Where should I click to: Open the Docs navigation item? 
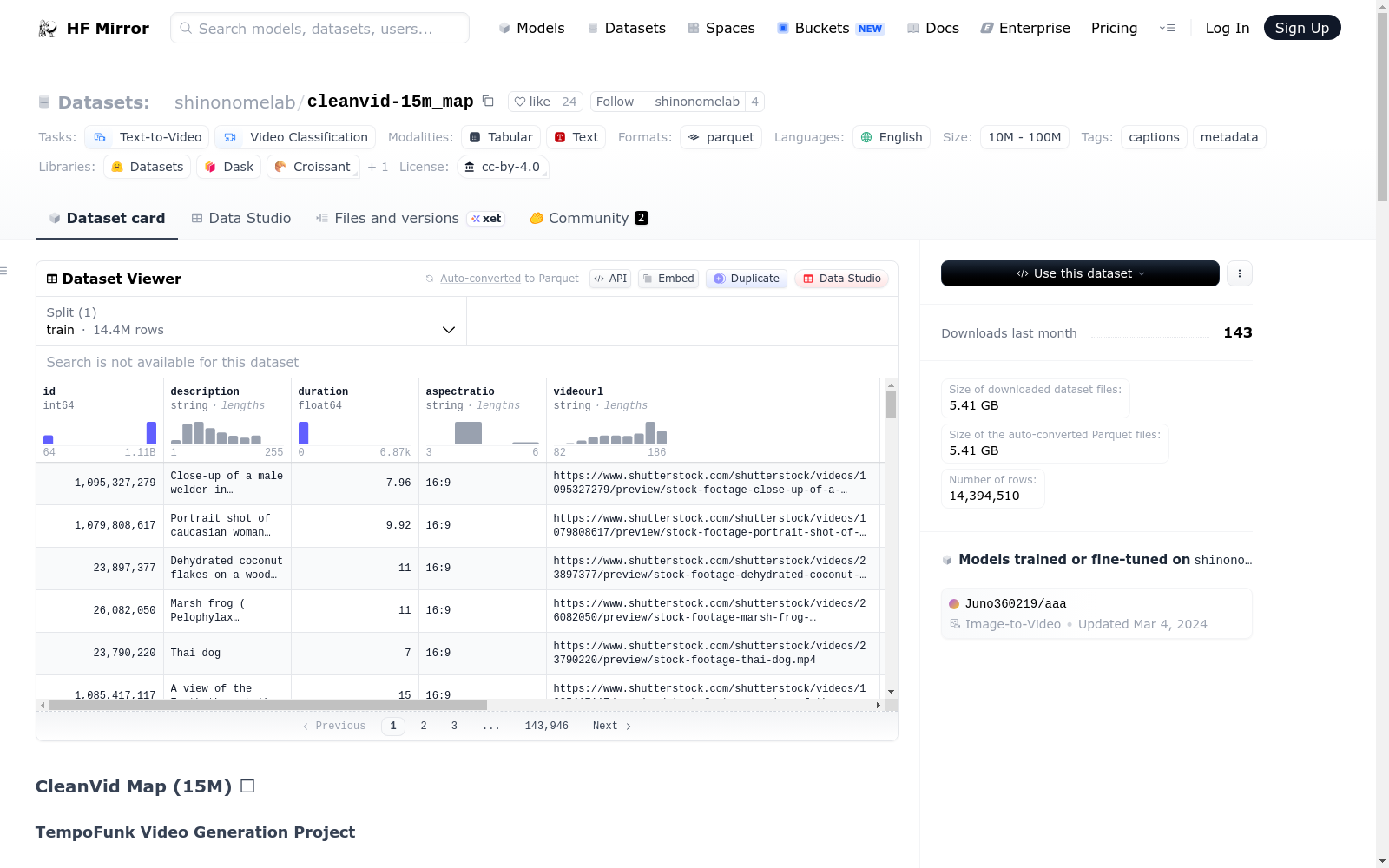coord(933,28)
